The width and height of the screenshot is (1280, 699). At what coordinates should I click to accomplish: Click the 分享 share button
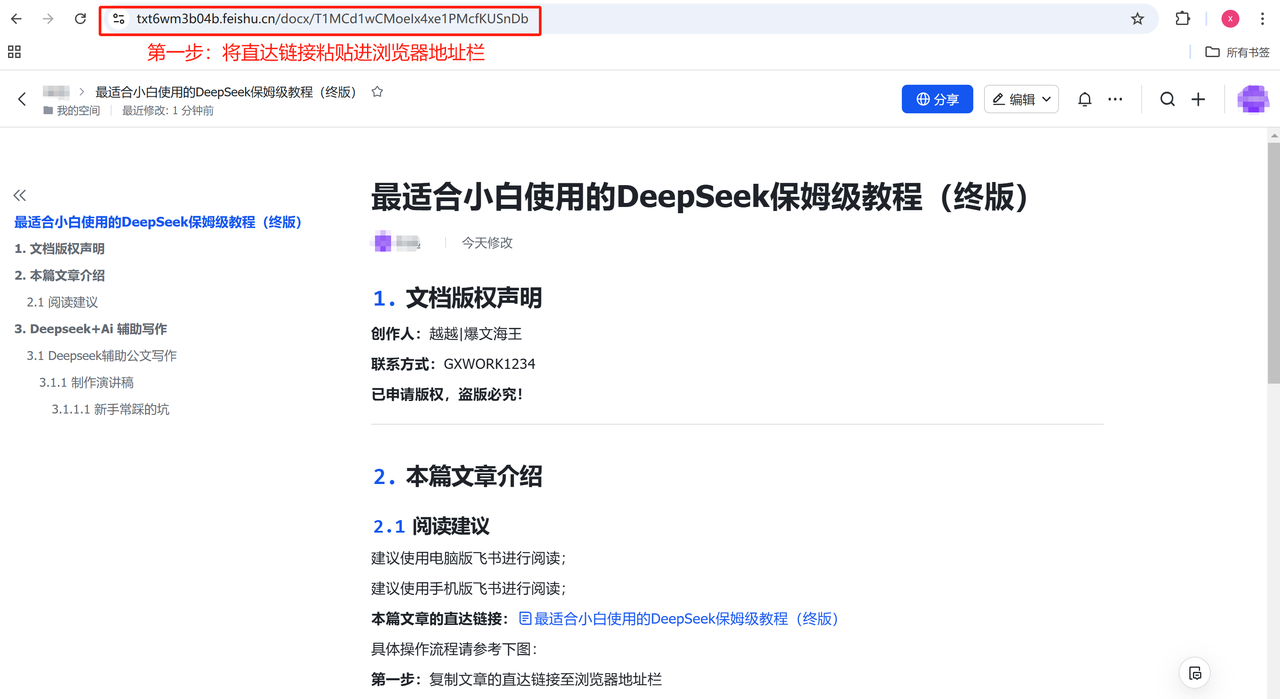coord(937,99)
